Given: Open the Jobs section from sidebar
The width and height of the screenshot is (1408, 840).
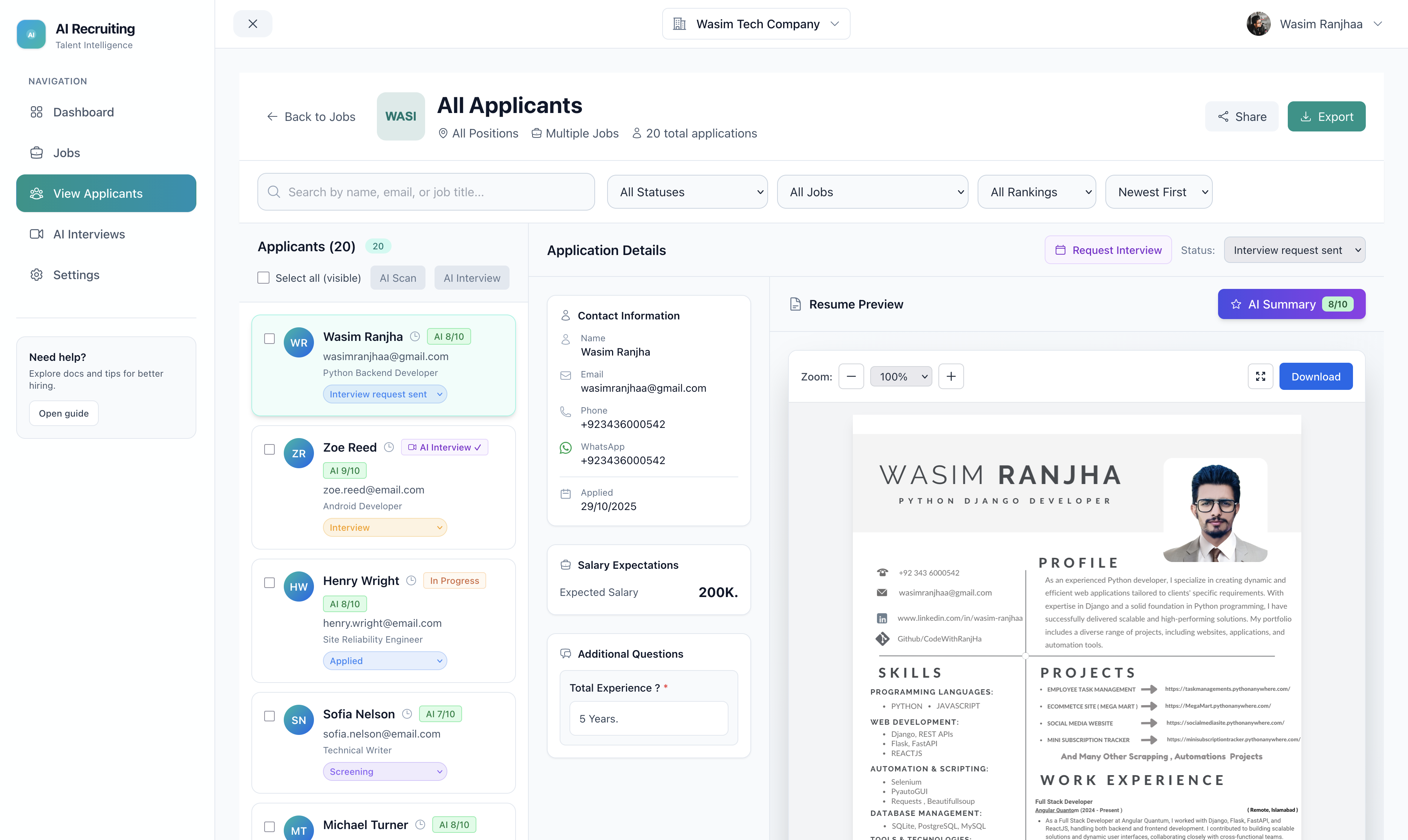Looking at the screenshot, I should pyautogui.click(x=66, y=152).
